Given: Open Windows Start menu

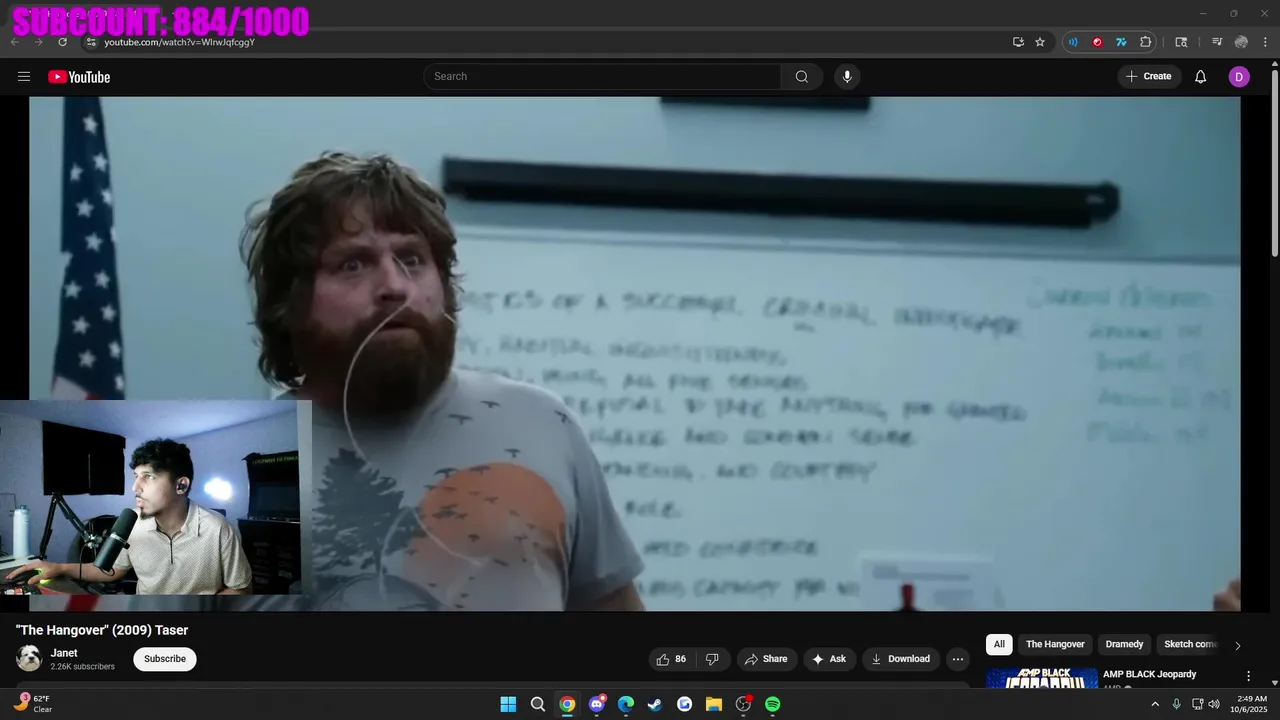Looking at the screenshot, I should [x=508, y=704].
